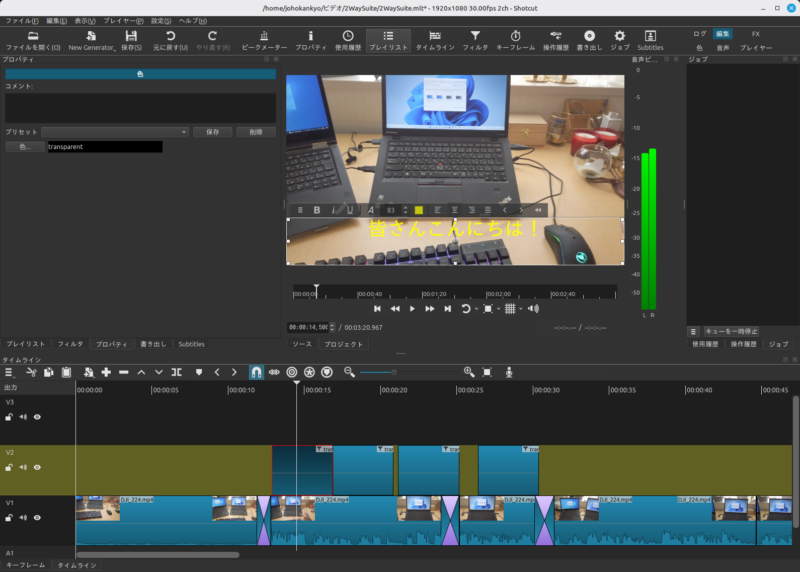Hide track V2 using its eye icon
This screenshot has height=572, width=800.
37,467
